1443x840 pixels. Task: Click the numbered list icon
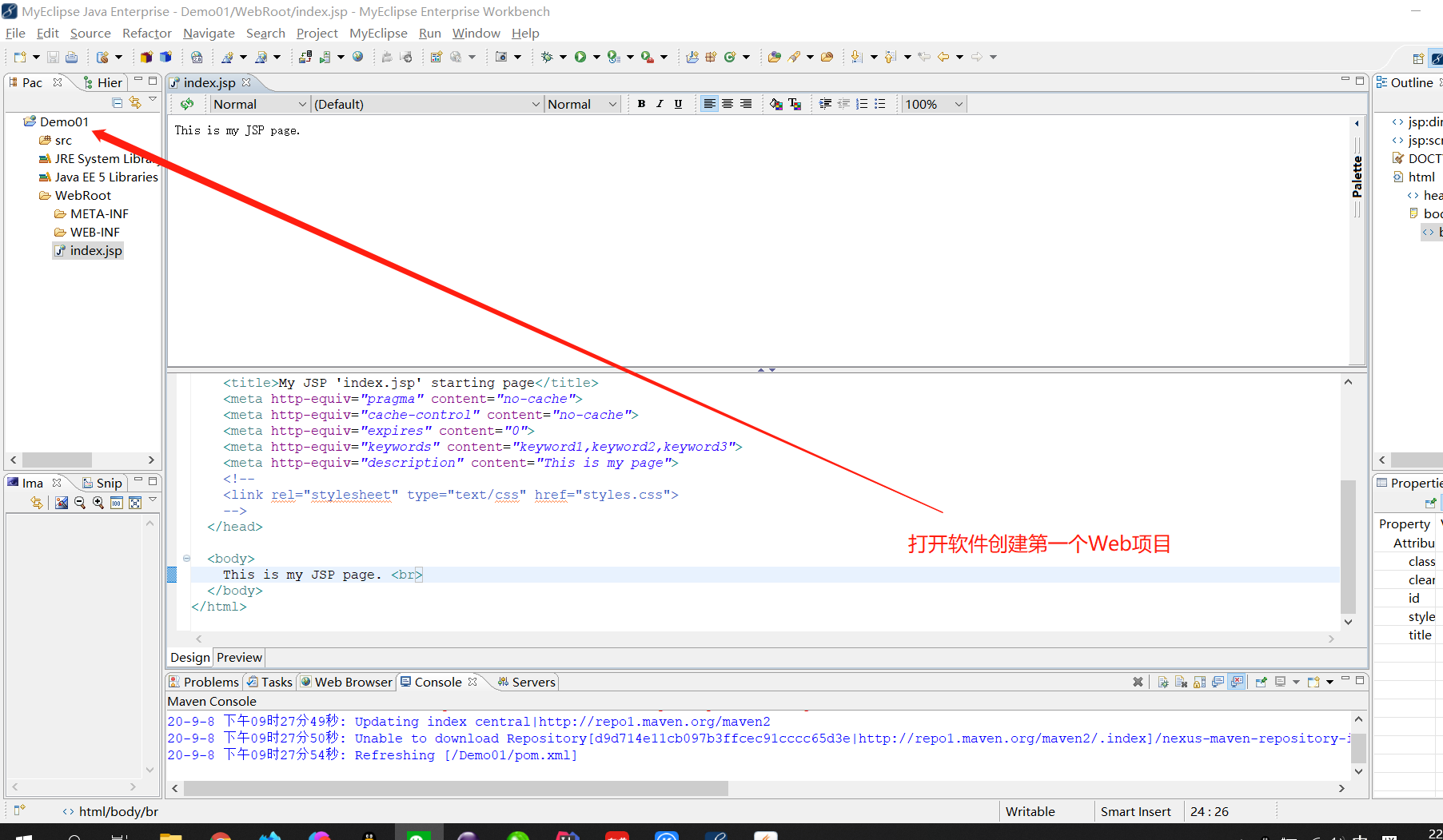click(862, 104)
